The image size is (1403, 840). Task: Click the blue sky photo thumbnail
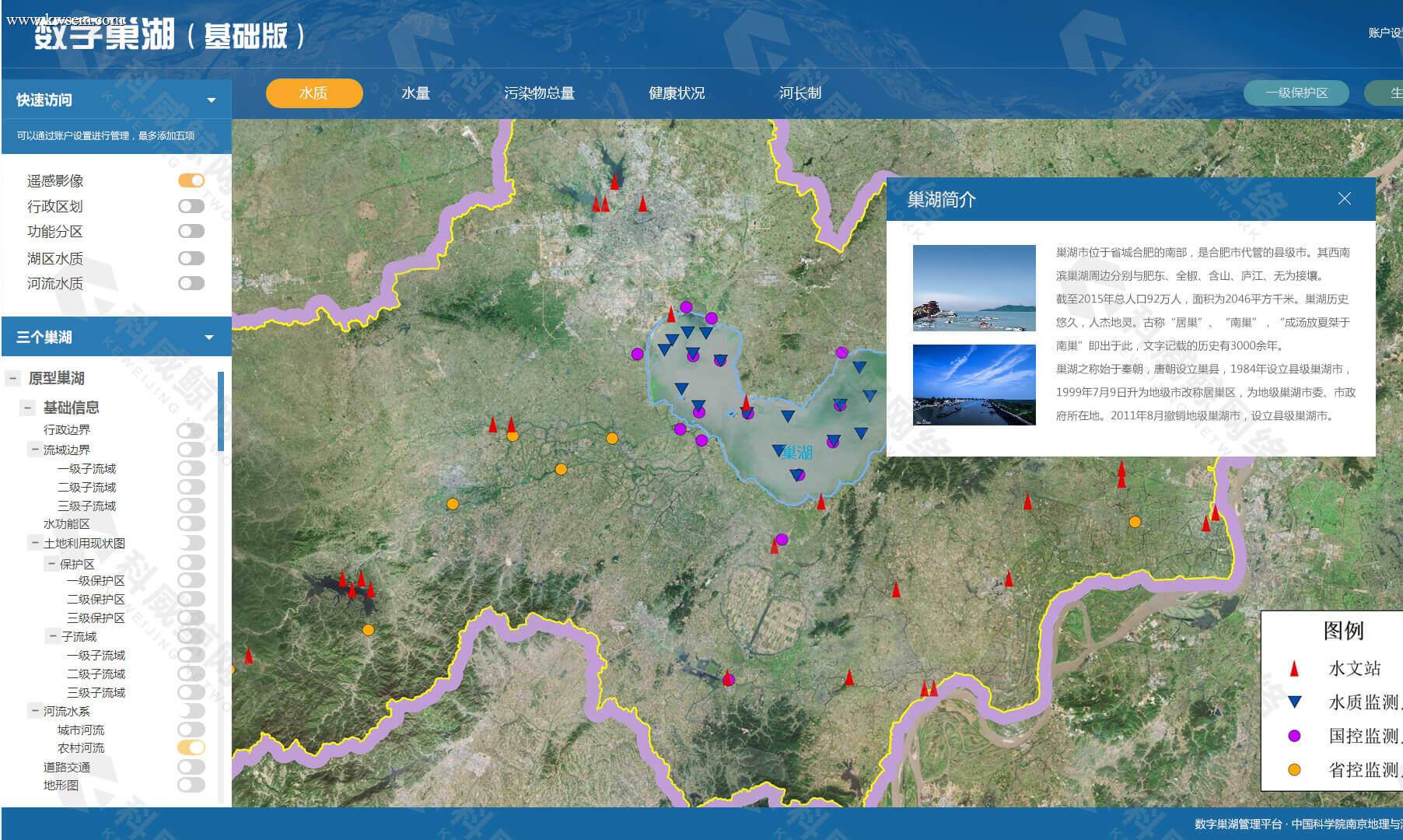974,385
